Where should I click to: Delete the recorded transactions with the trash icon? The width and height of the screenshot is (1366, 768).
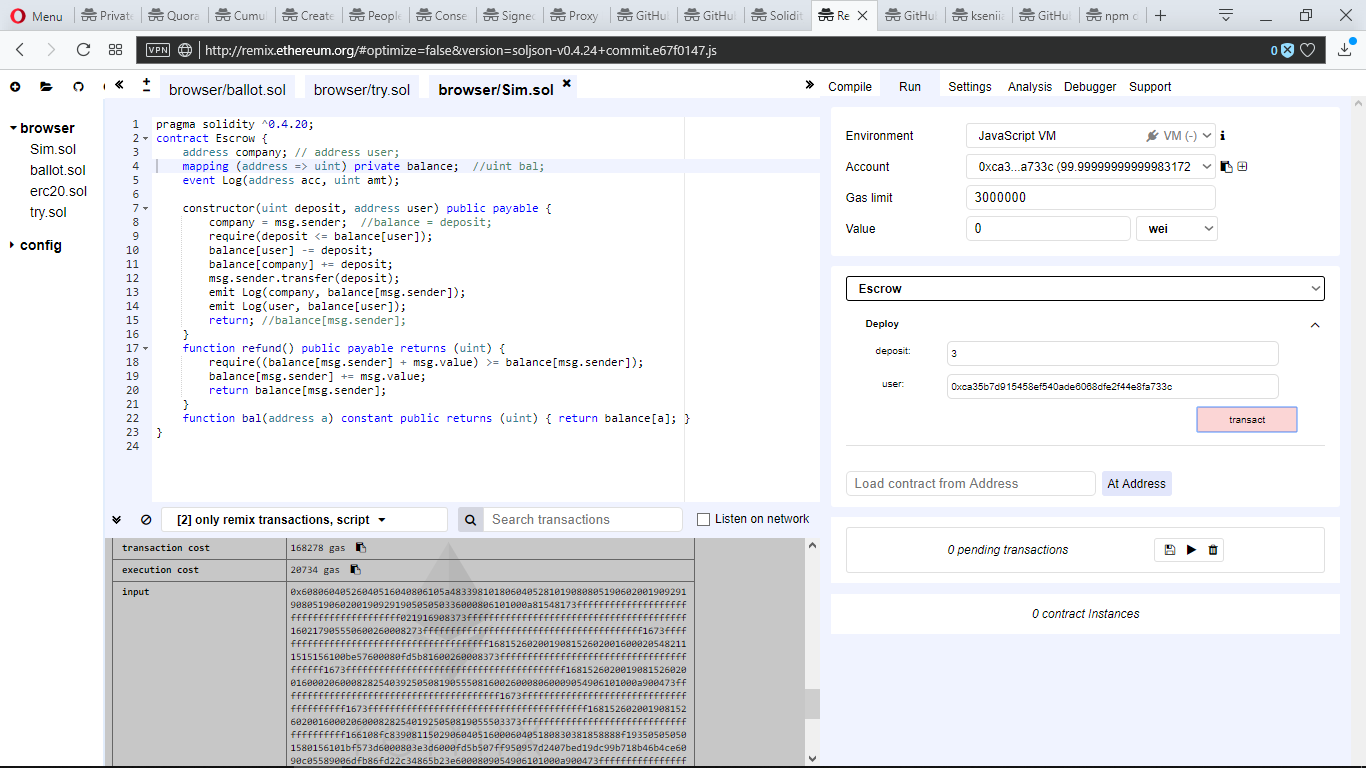click(1213, 550)
